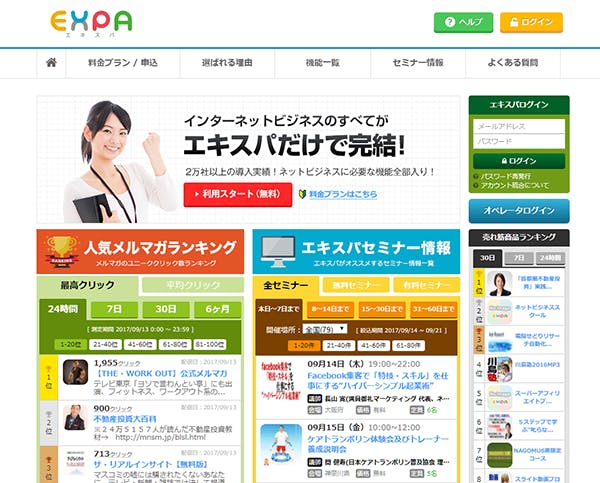Screen dimensions: 600x483
Task: Select the 31〜60日まで seminar tab
Action: (x=434, y=309)
